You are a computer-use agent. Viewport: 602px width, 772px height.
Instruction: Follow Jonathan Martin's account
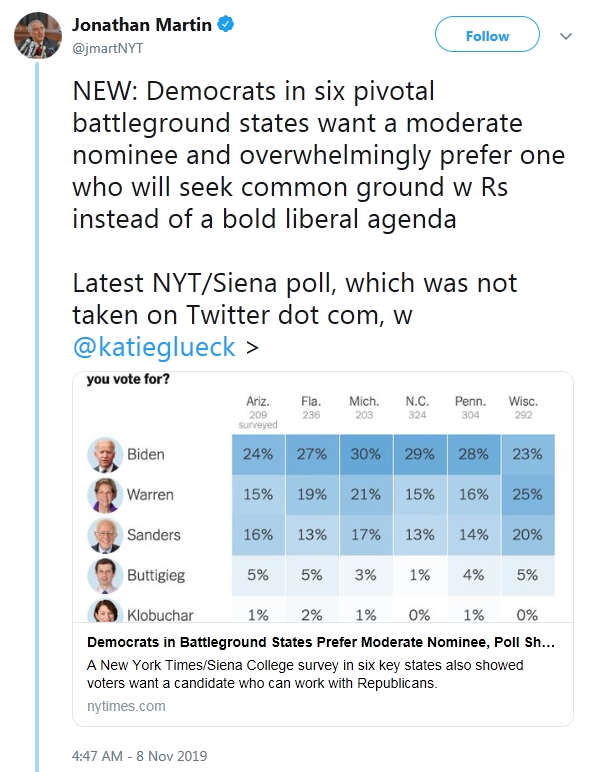tap(487, 34)
